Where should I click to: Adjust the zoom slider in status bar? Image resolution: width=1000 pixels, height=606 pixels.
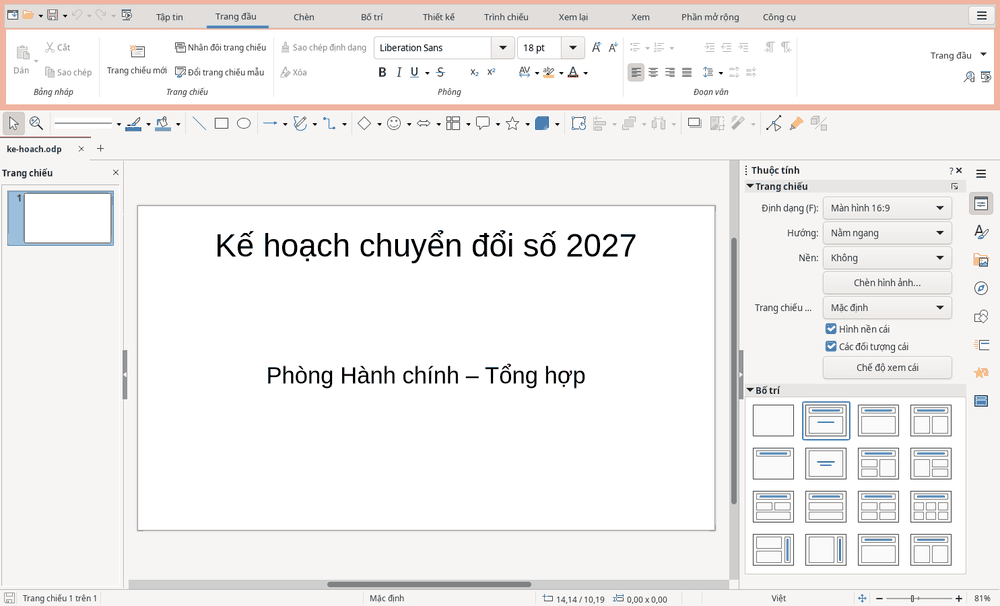(x=919, y=598)
